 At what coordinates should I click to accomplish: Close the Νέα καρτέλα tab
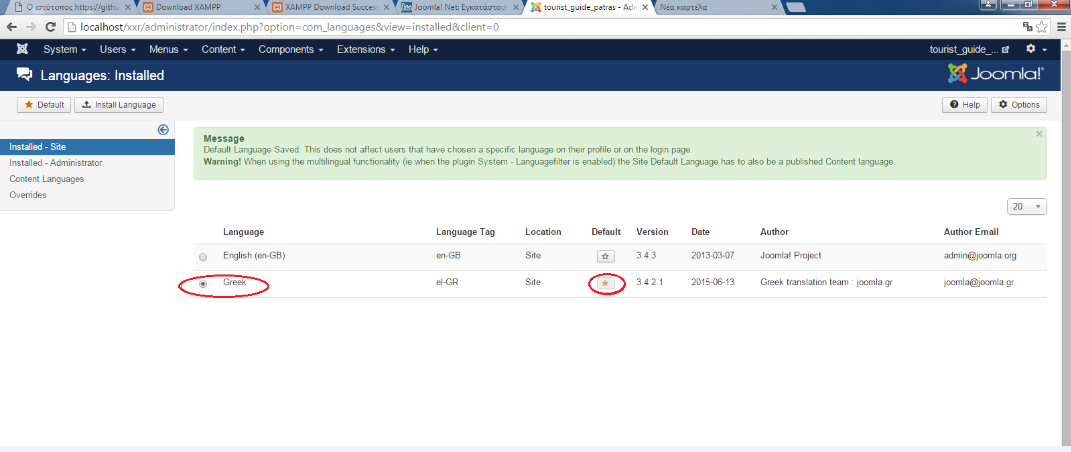click(x=774, y=8)
